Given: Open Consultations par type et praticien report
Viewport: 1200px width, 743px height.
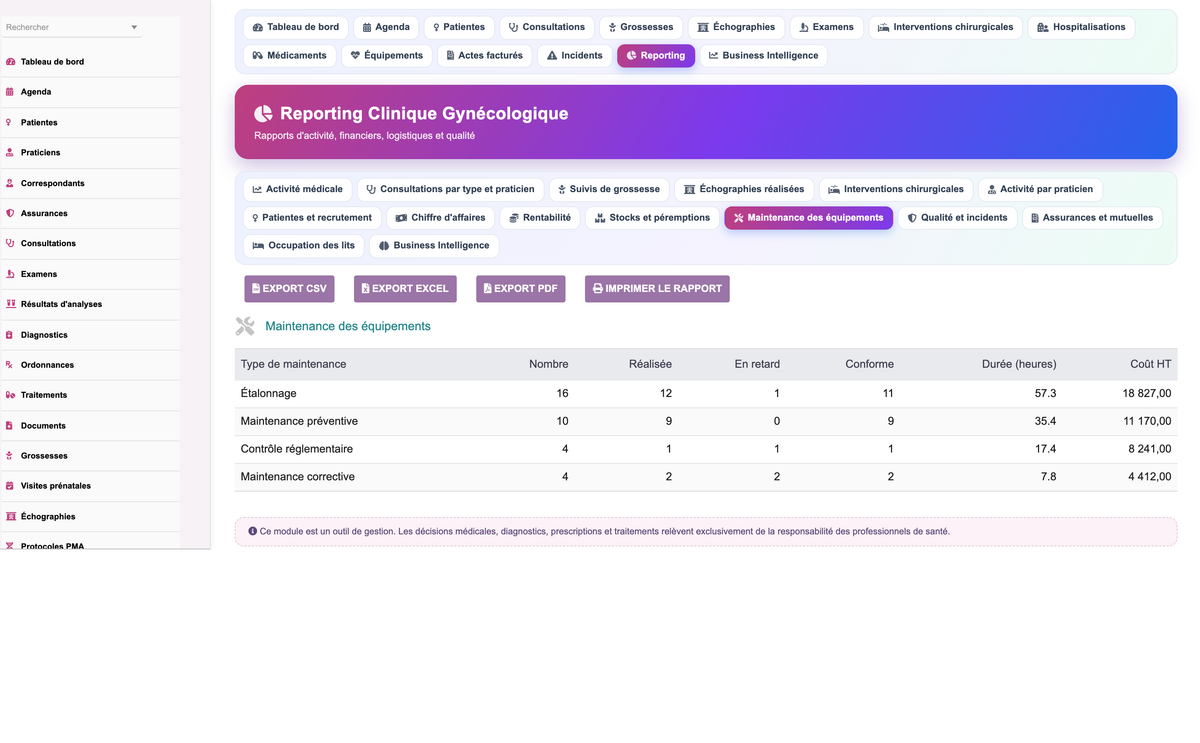Looking at the screenshot, I should coord(450,189).
